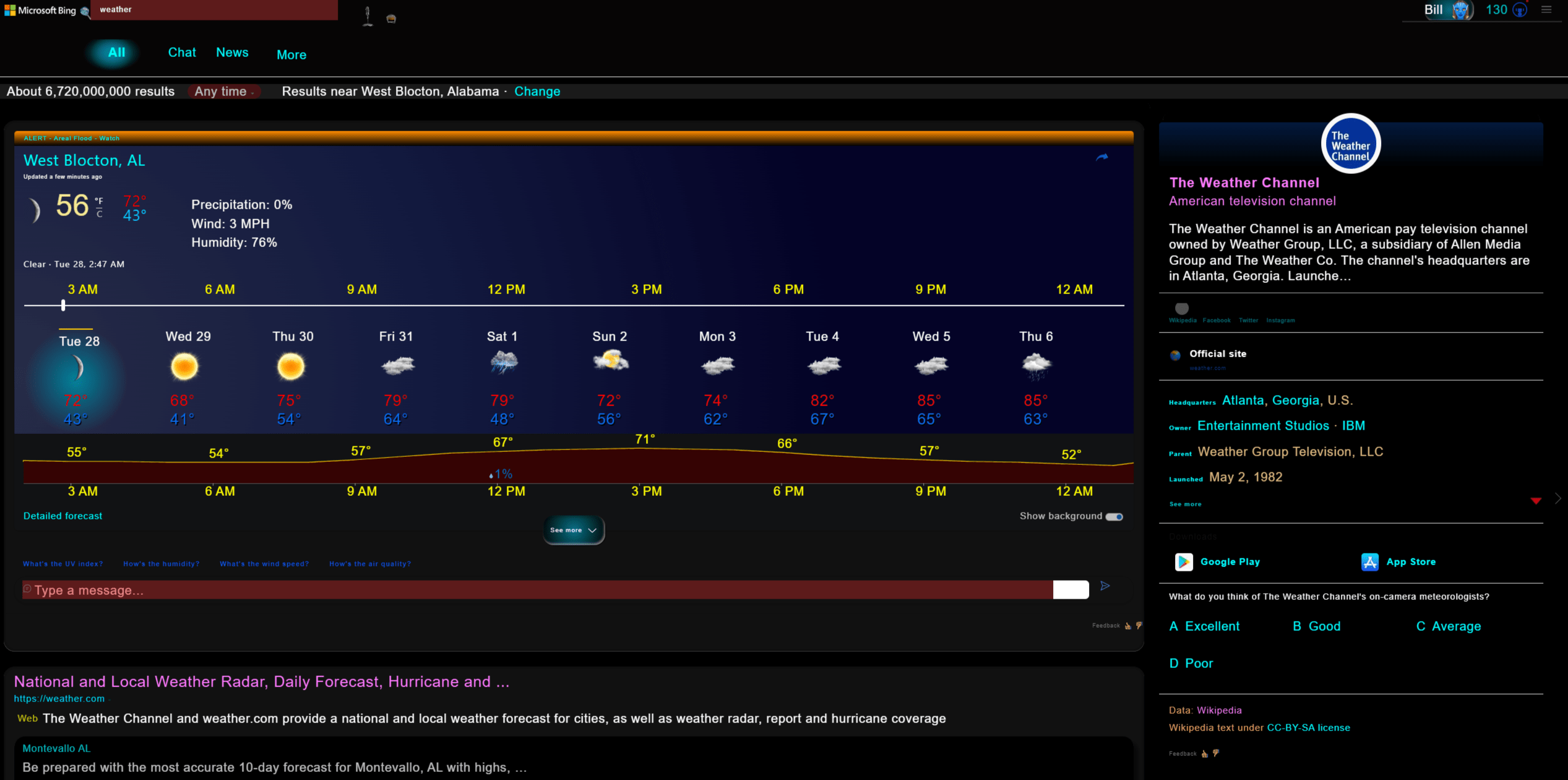Expand the More search categories menu

click(x=291, y=54)
